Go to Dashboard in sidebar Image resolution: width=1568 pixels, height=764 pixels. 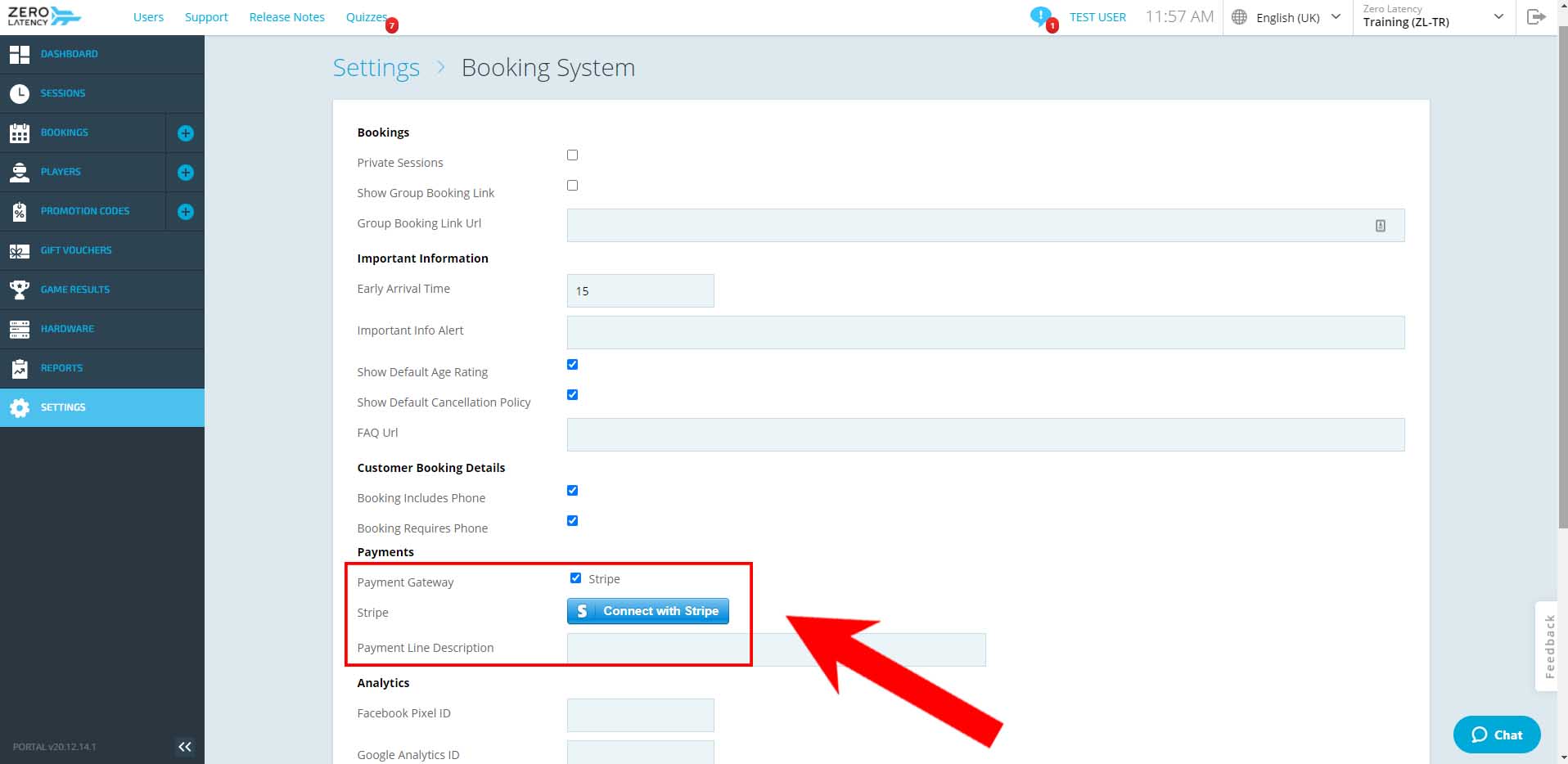click(x=102, y=54)
